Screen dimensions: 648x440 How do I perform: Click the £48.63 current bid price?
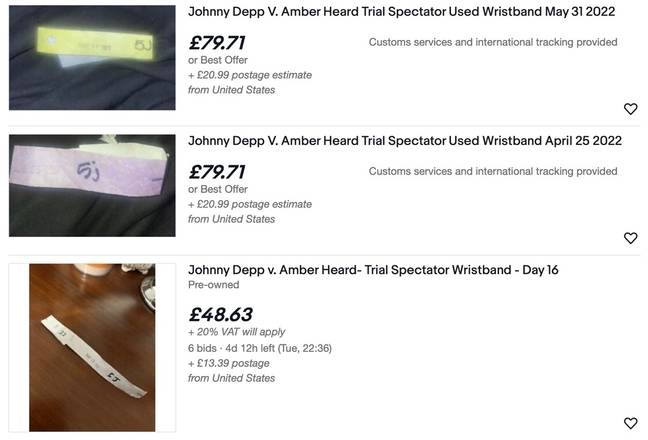click(x=220, y=315)
